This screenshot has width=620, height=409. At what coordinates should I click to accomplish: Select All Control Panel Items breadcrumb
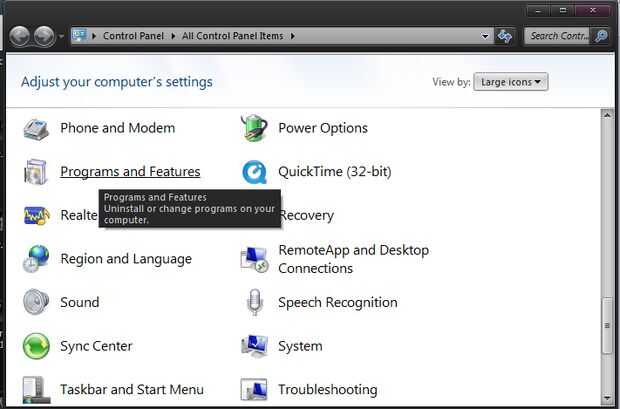234,36
